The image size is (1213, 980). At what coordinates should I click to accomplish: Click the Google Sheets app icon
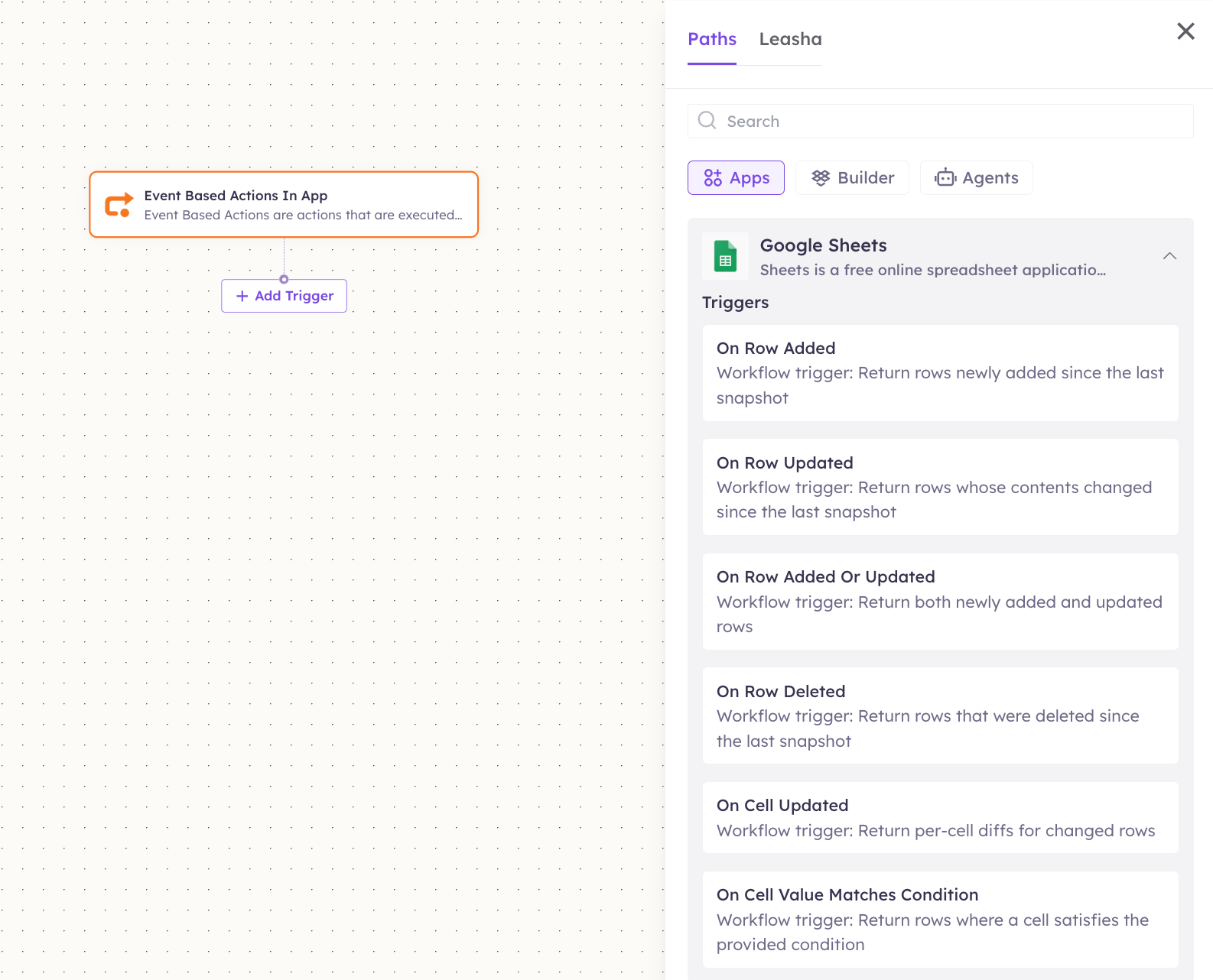coord(725,256)
